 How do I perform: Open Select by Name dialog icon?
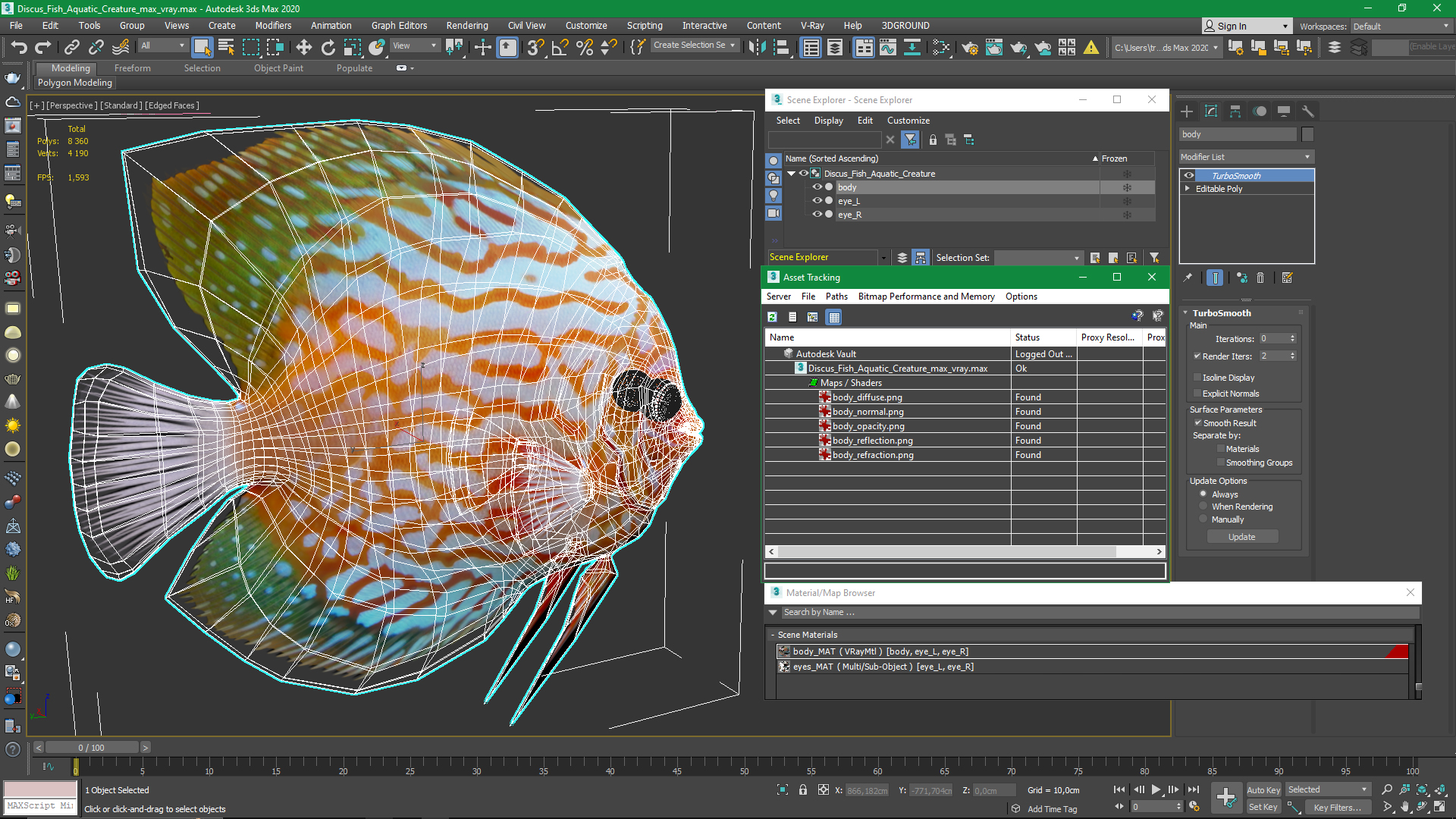pyautogui.click(x=226, y=47)
